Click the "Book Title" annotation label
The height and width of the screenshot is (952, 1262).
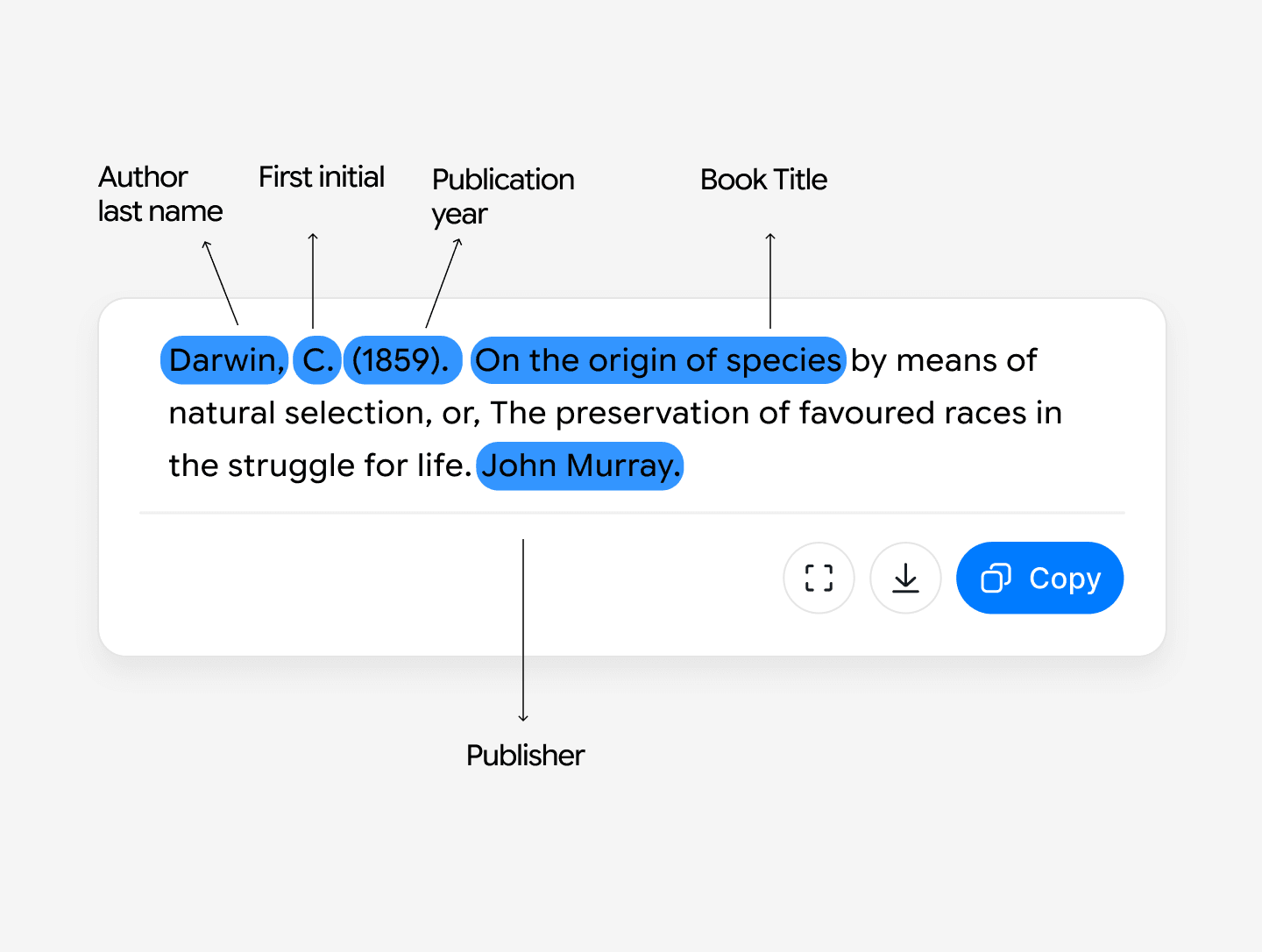tap(763, 180)
